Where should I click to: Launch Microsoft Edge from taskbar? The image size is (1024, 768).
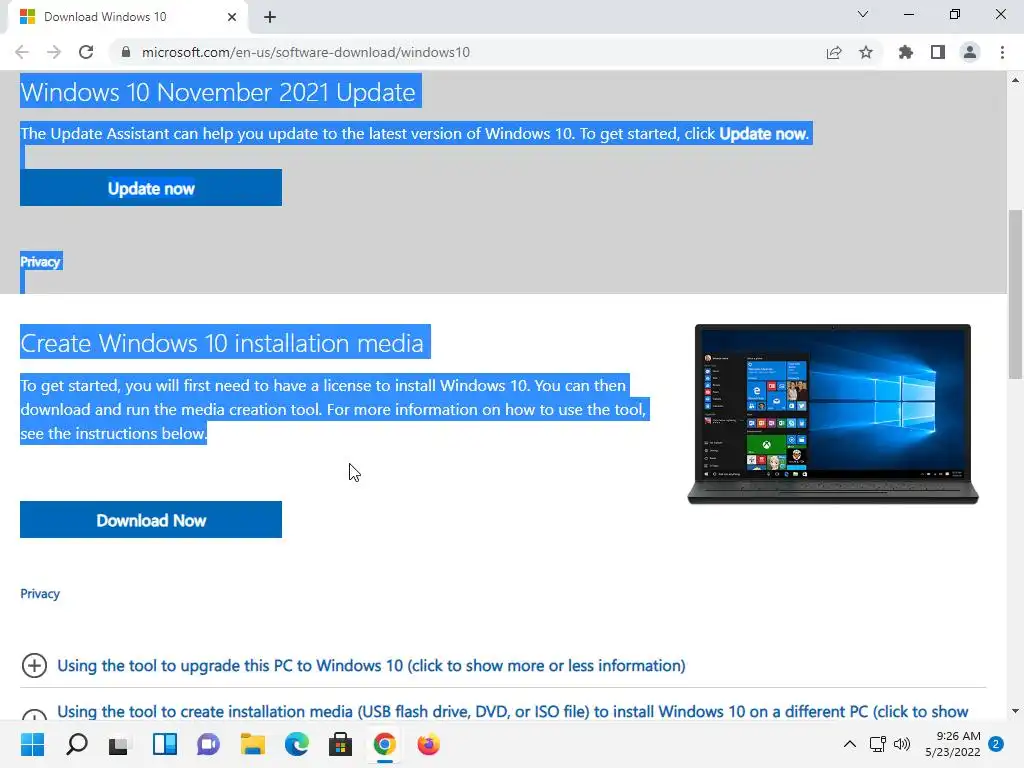[x=296, y=744]
